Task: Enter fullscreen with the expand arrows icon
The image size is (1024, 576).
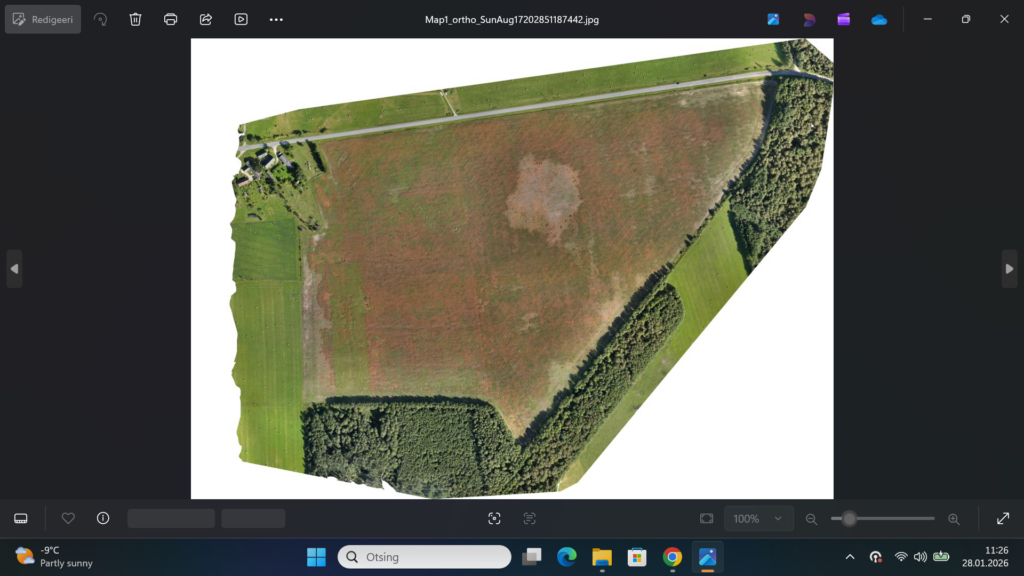Action: (x=1003, y=518)
